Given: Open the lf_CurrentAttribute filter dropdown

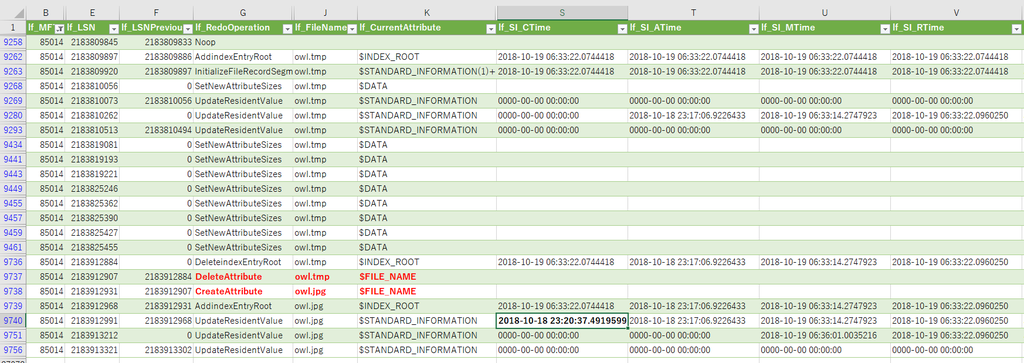Looking at the screenshot, I should [491, 28].
